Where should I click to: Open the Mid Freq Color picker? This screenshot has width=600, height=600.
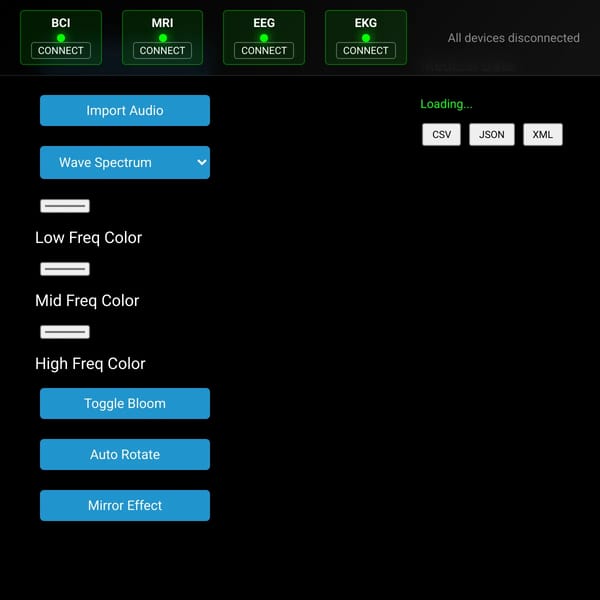click(65, 269)
